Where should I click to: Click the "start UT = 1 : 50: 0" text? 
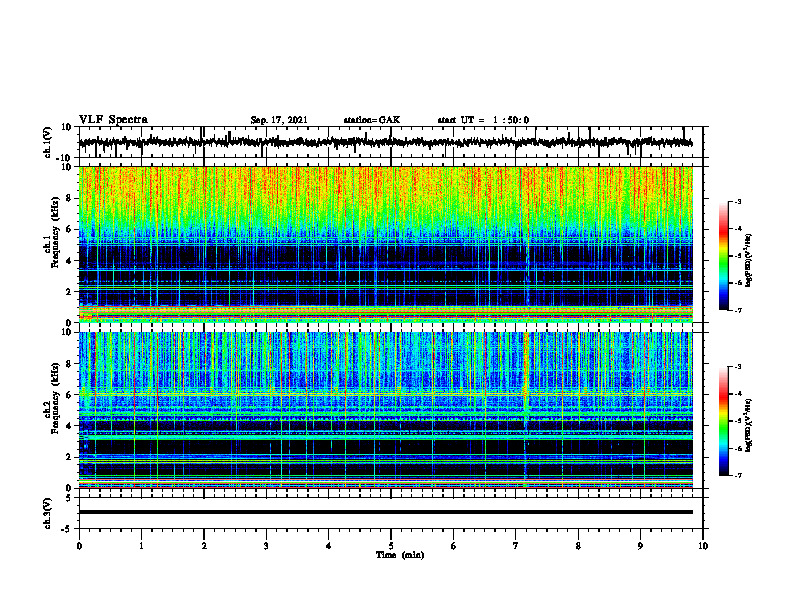click(483, 120)
